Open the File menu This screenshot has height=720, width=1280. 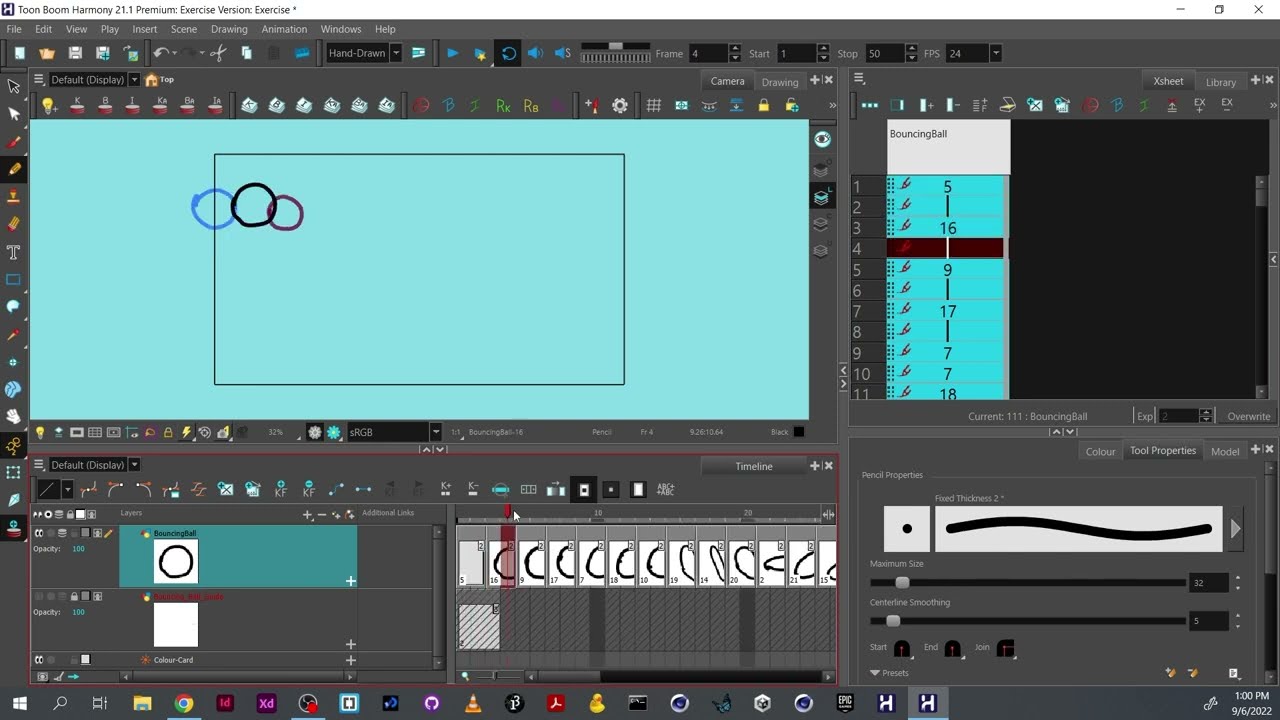[14, 29]
